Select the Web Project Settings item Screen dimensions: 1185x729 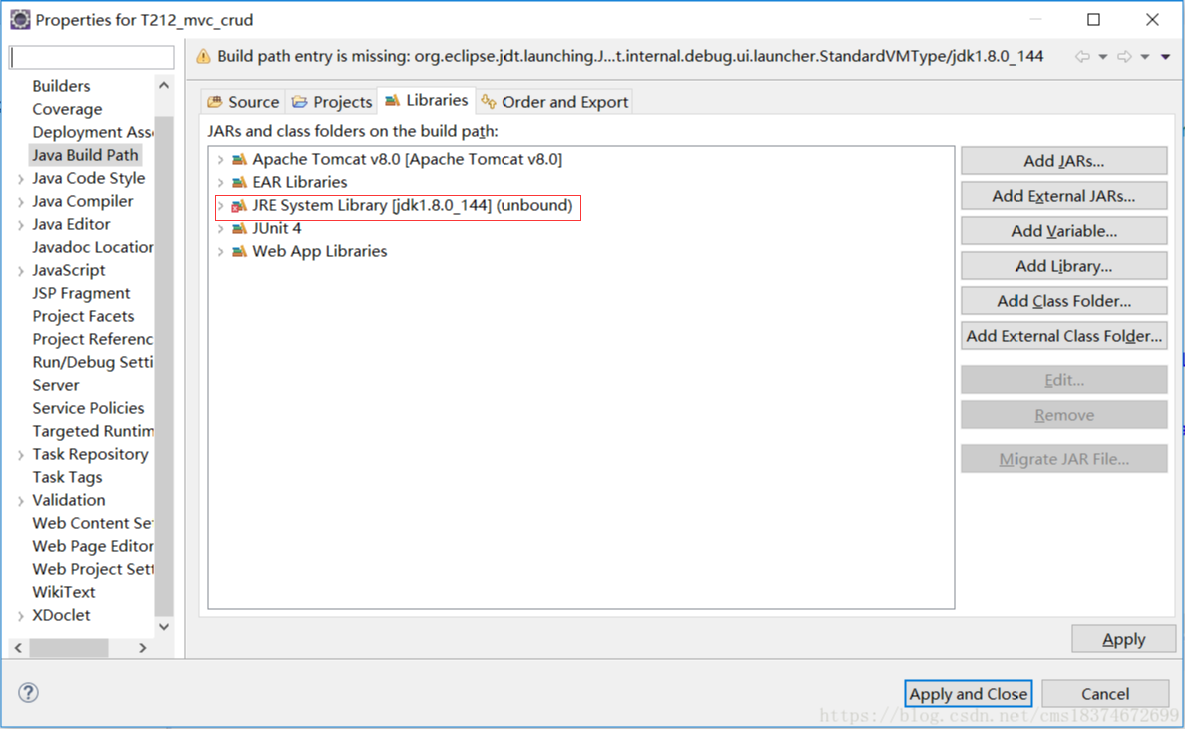92,570
